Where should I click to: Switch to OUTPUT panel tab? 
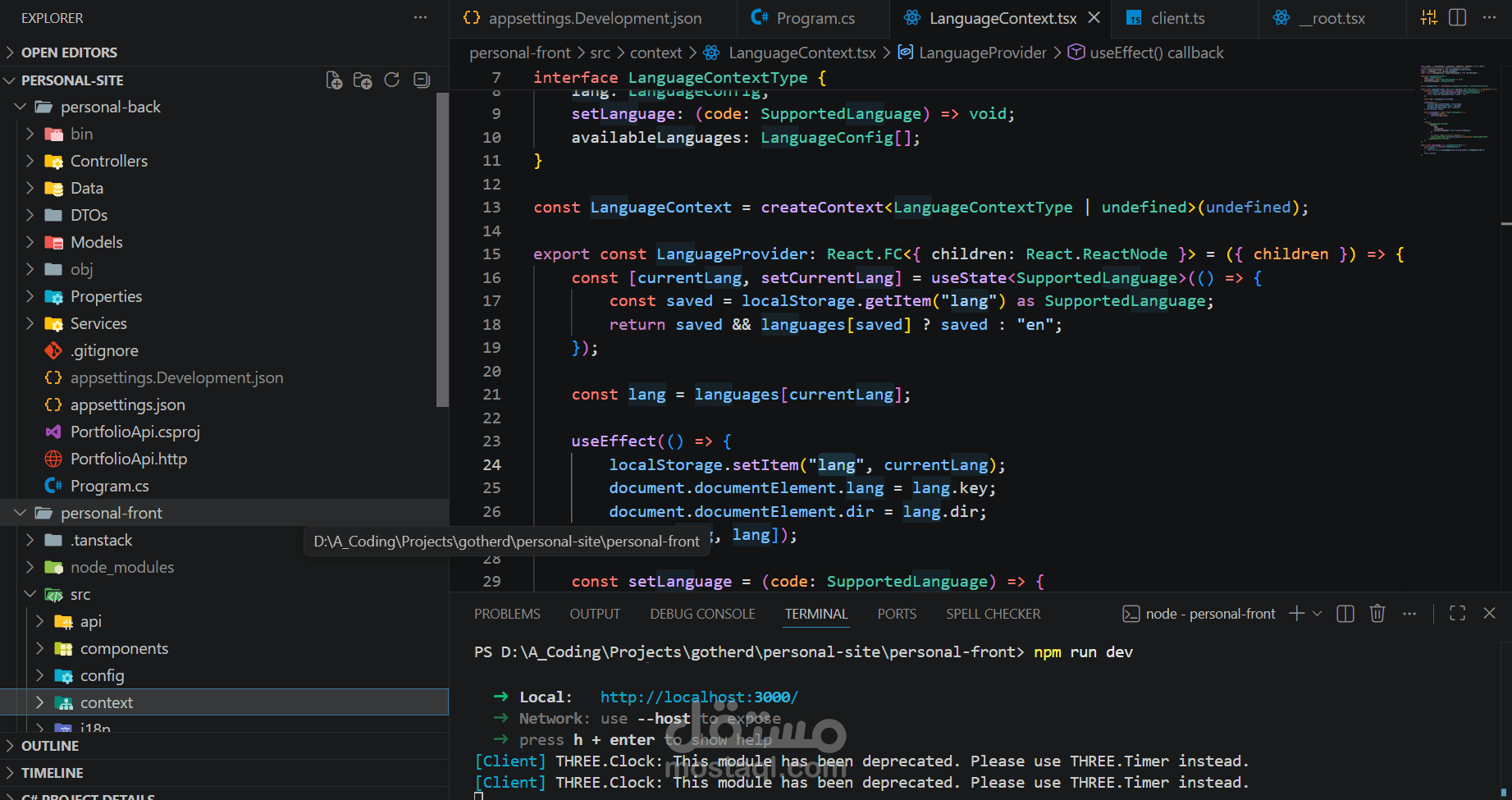[x=595, y=614]
